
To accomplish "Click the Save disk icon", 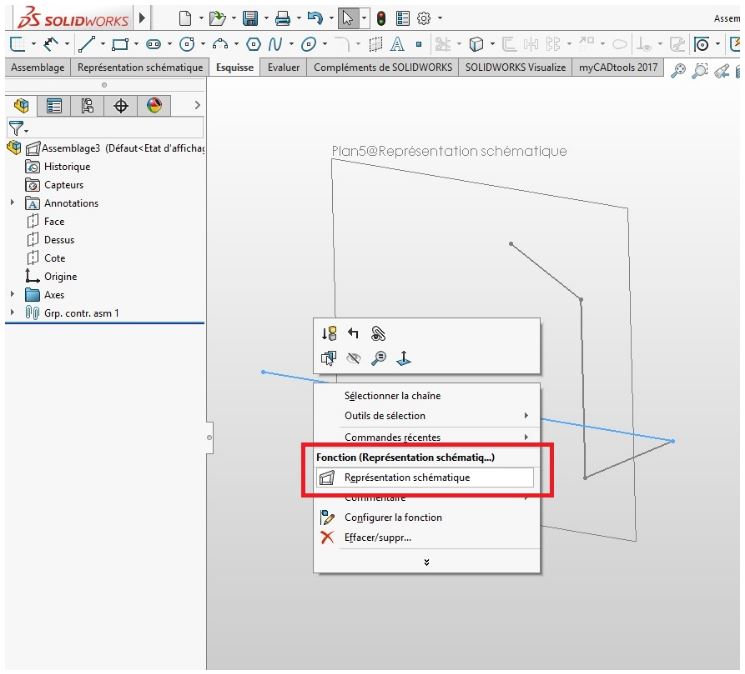I will point(250,19).
